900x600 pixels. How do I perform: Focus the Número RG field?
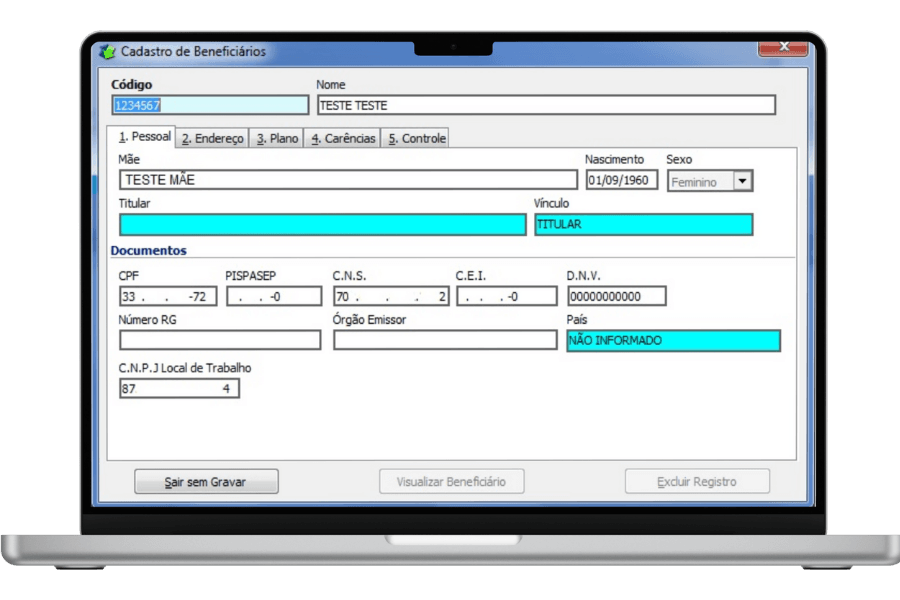[x=220, y=340]
